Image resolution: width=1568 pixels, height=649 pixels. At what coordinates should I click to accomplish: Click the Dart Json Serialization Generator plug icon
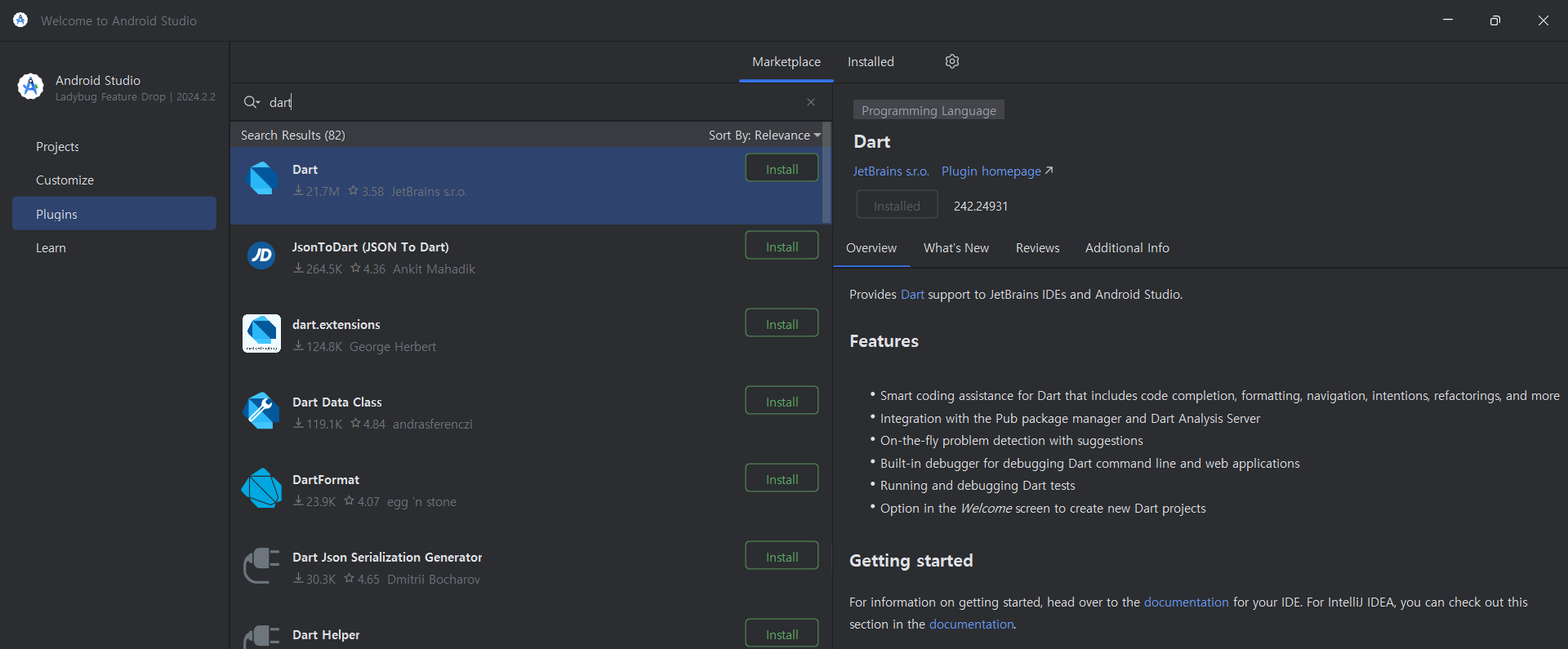261,566
